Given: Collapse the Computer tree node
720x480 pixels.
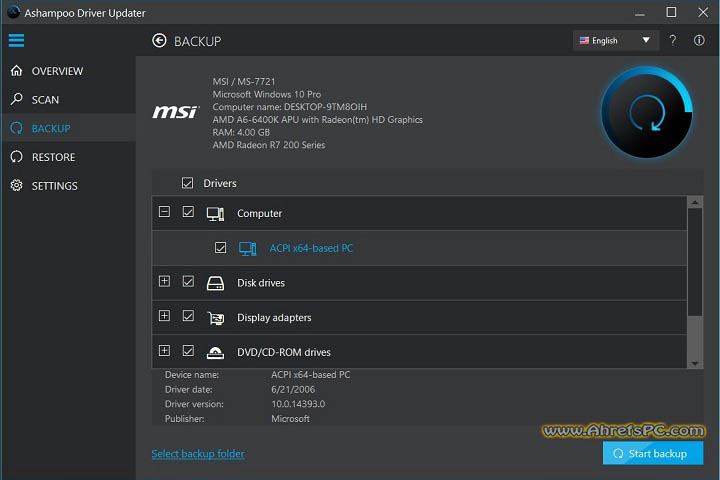Looking at the screenshot, I should 164,212.
